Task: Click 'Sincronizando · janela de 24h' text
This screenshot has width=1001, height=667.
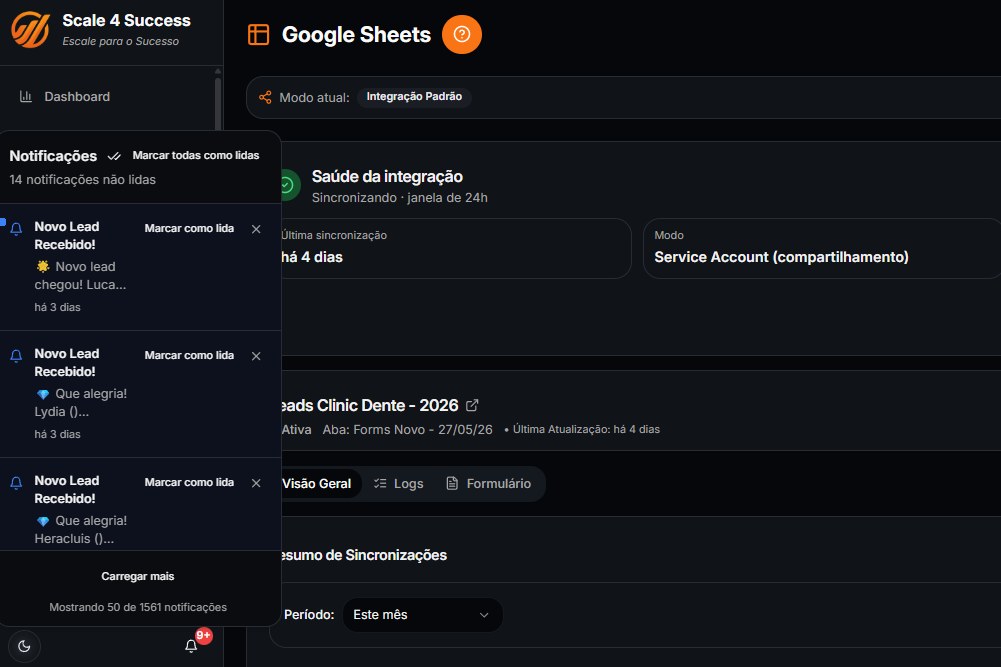Action: click(x=400, y=198)
